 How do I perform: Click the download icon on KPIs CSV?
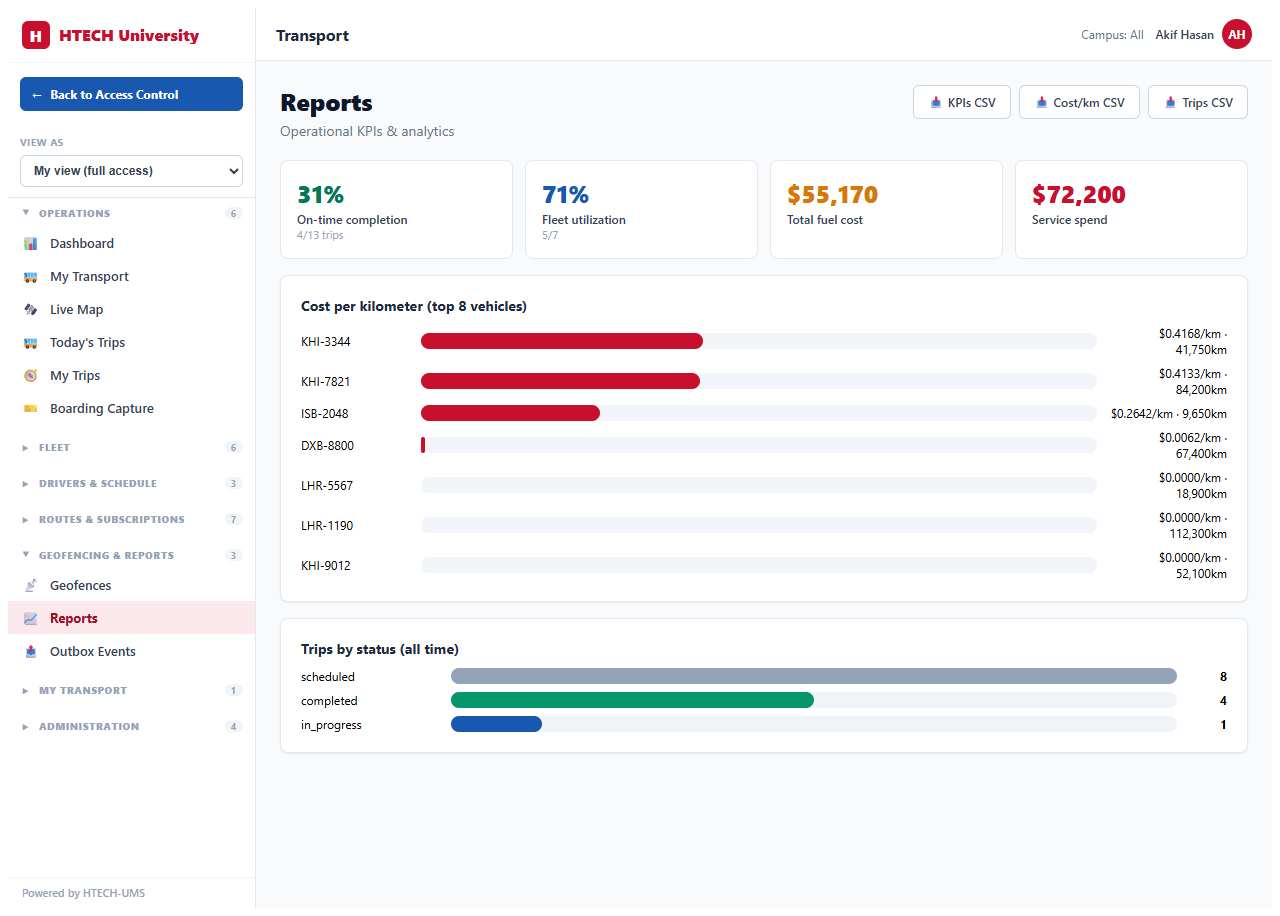click(x=936, y=103)
